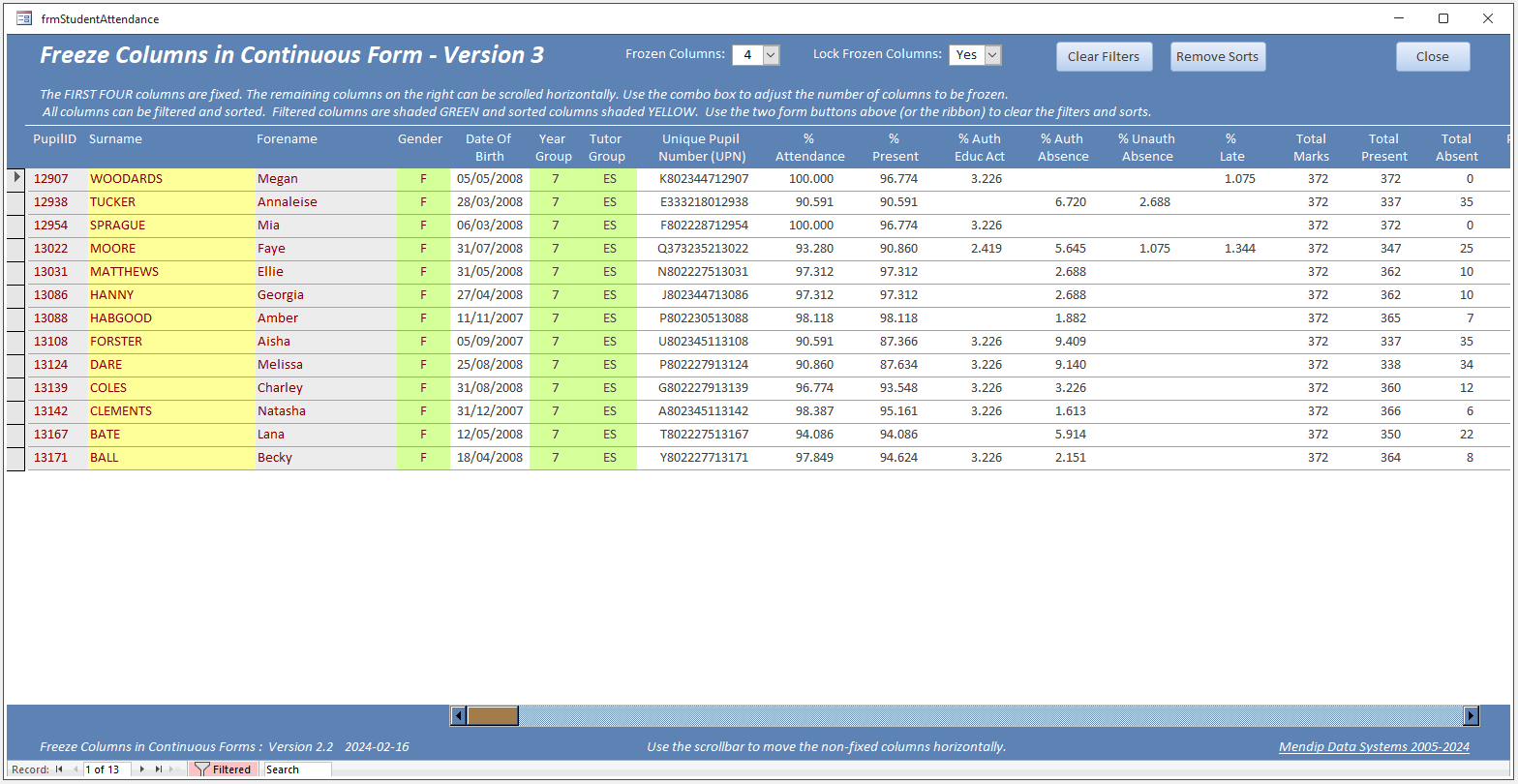
Task: Click the Remove Sorts button
Action: click(x=1217, y=56)
